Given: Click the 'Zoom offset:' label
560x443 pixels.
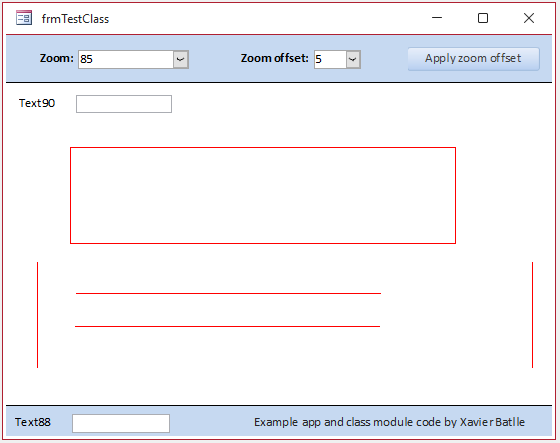Looking at the screenshot, I should coord(275,58).
